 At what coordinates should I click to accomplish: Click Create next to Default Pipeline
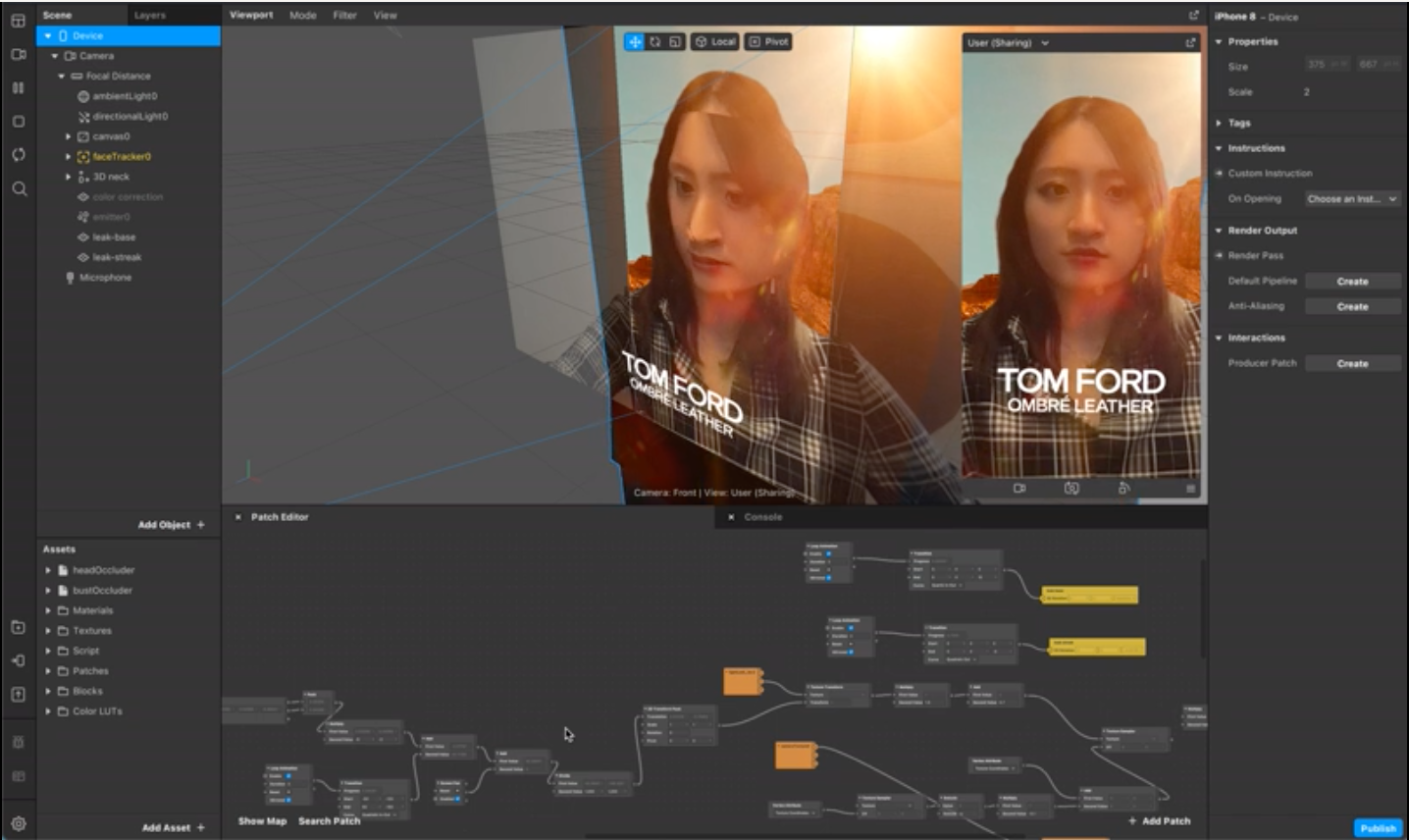(1352, 281)
